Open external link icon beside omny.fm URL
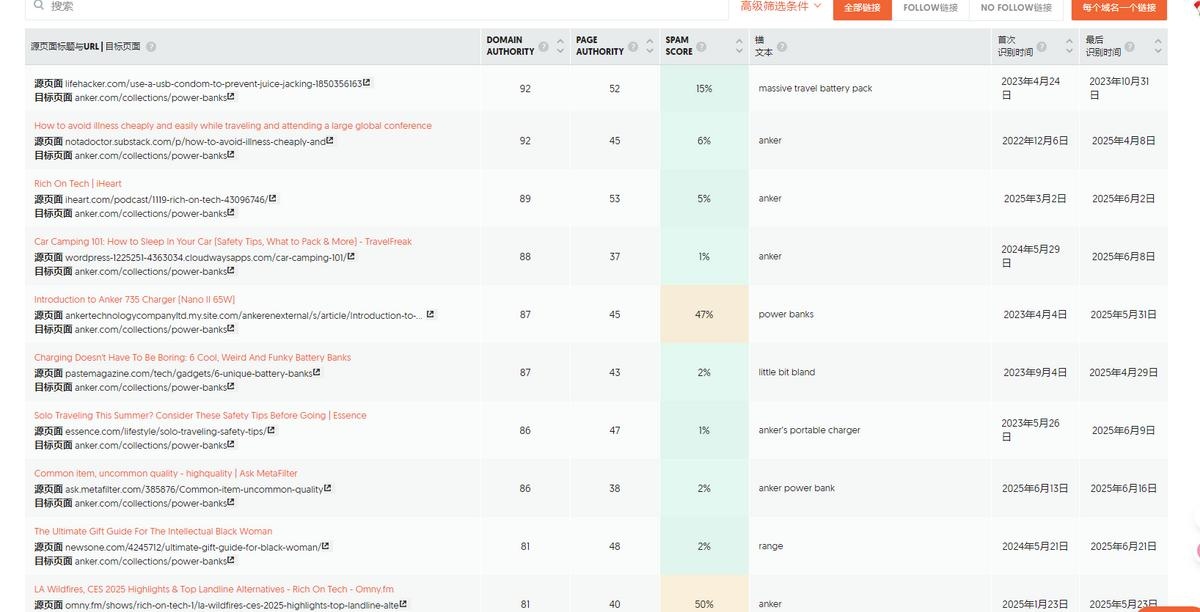Image resolution: width=1200 pixels, height=612 pixels. 403,604
